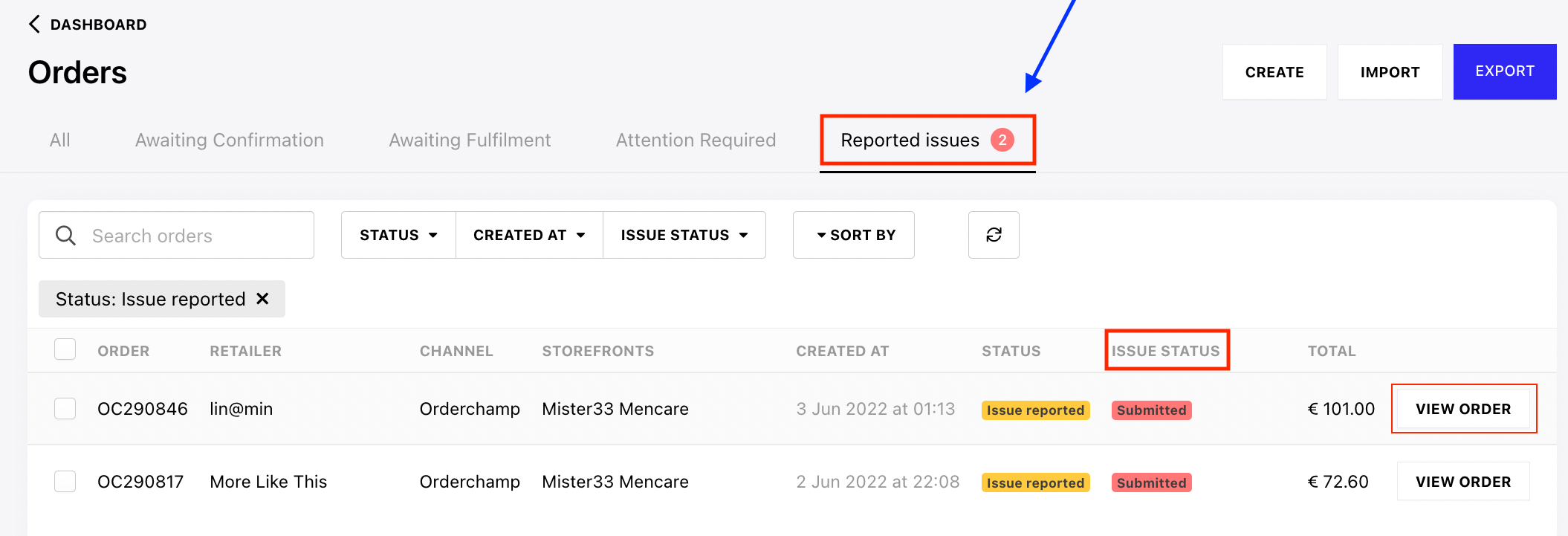The image size is (1568, 536).
Task: Click the search magnifier icon
Action: click(x=65, y=236)
